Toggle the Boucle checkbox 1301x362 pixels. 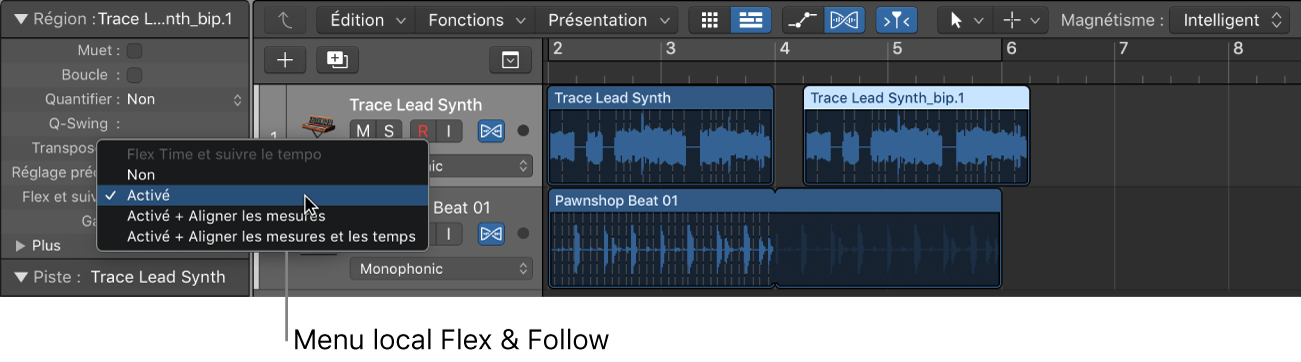[133, 75]
